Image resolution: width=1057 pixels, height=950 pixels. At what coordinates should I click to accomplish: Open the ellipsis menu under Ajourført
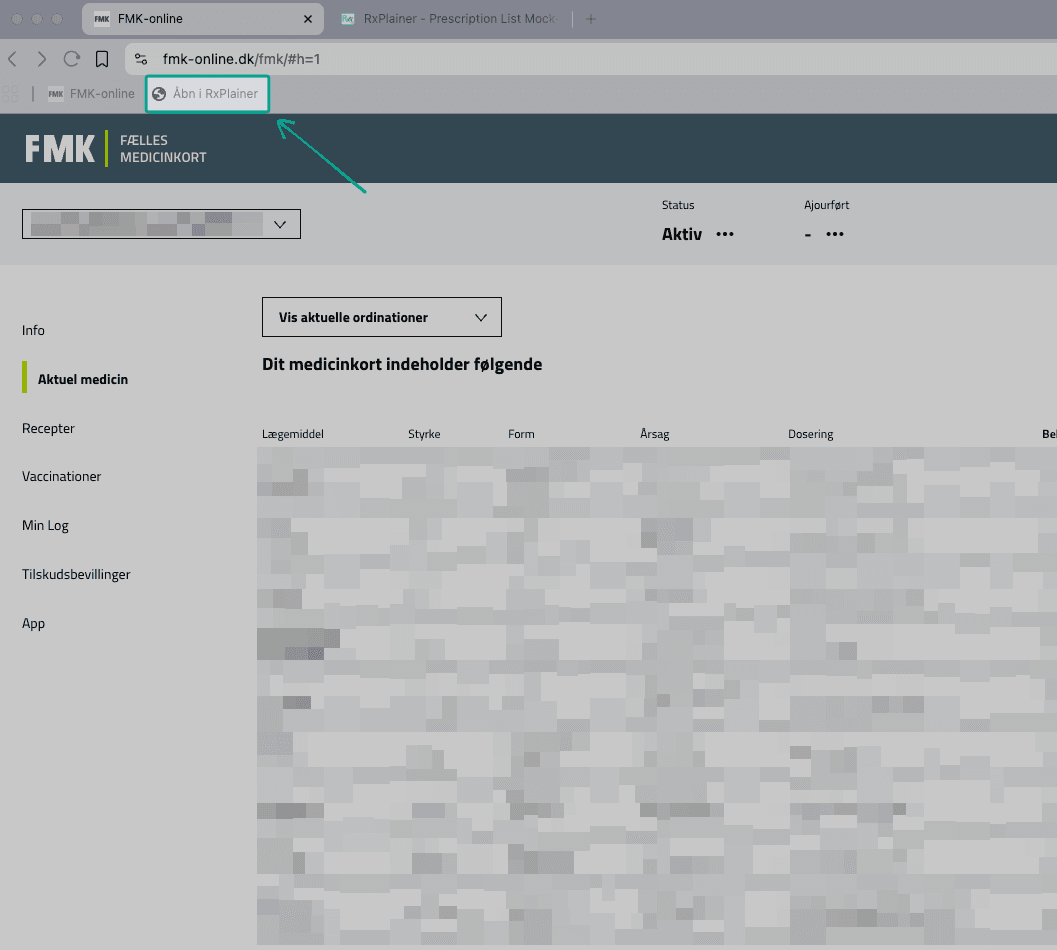[835, 234]
